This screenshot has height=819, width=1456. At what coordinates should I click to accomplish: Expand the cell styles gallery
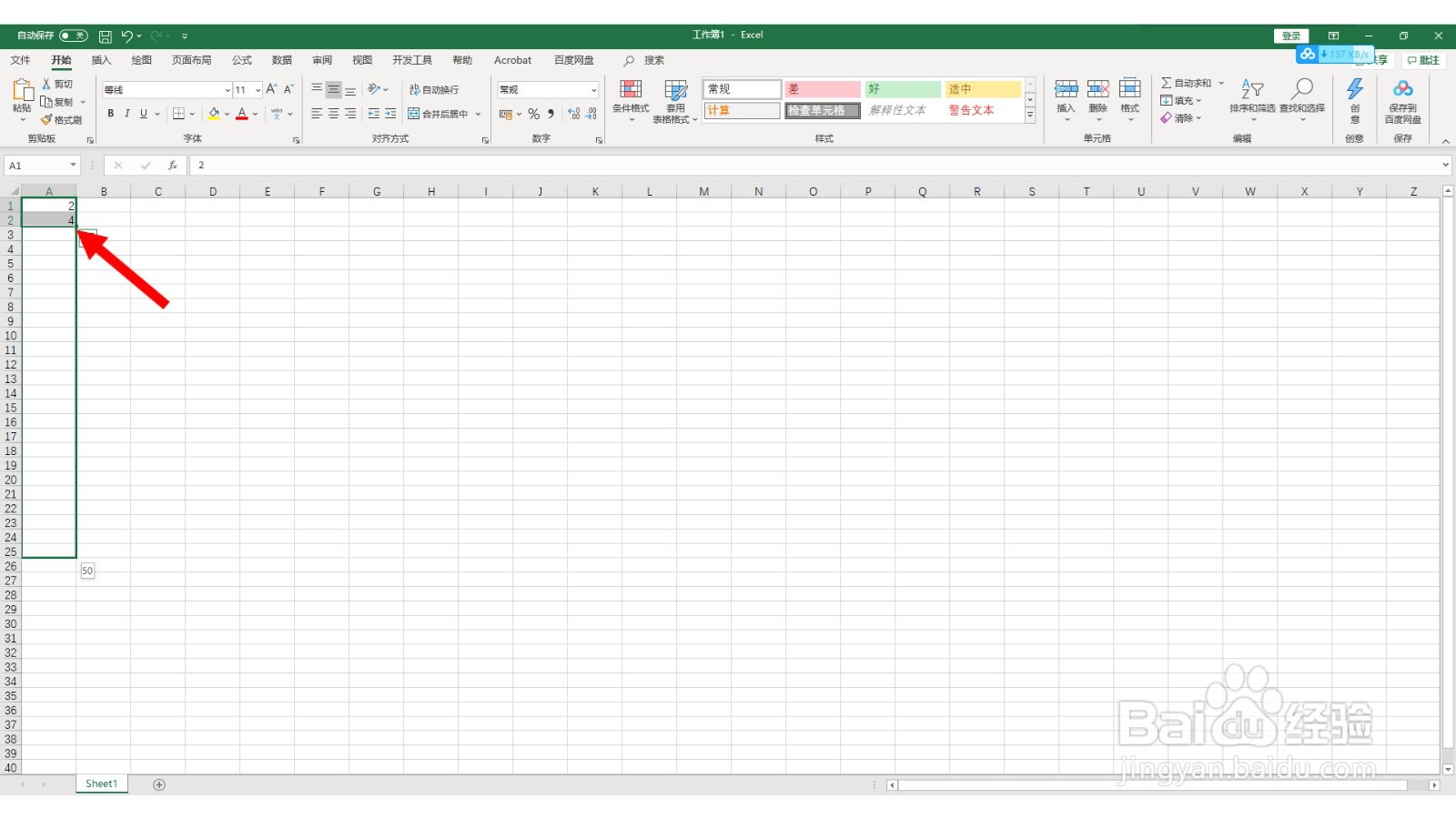click(1030, 116)
